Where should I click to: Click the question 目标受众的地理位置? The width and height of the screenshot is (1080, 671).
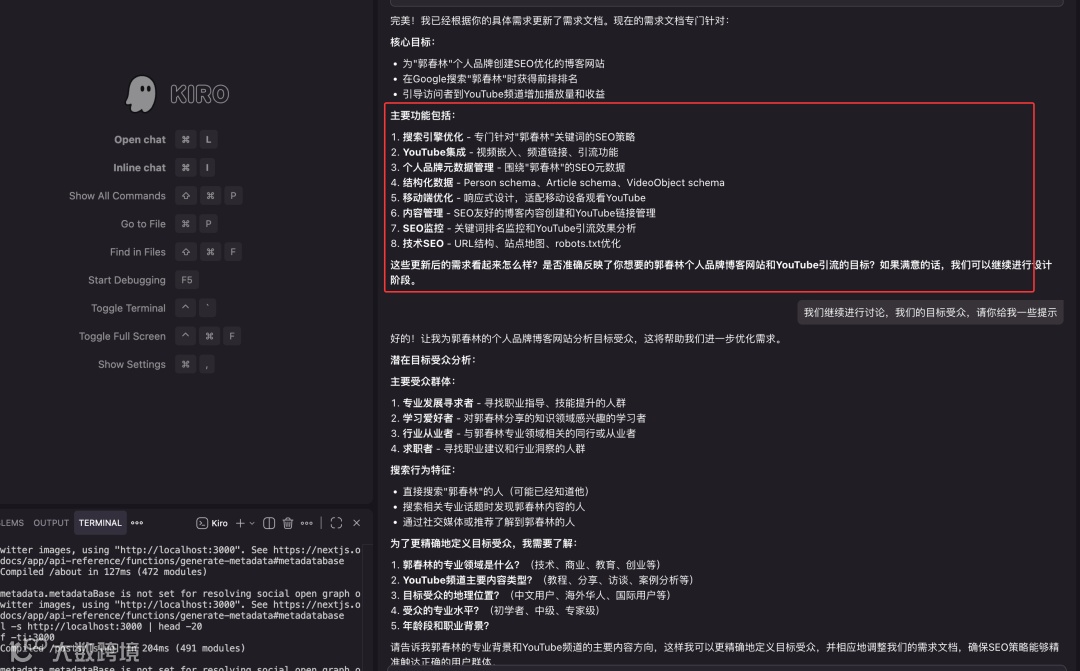click(x=532, y=595)
